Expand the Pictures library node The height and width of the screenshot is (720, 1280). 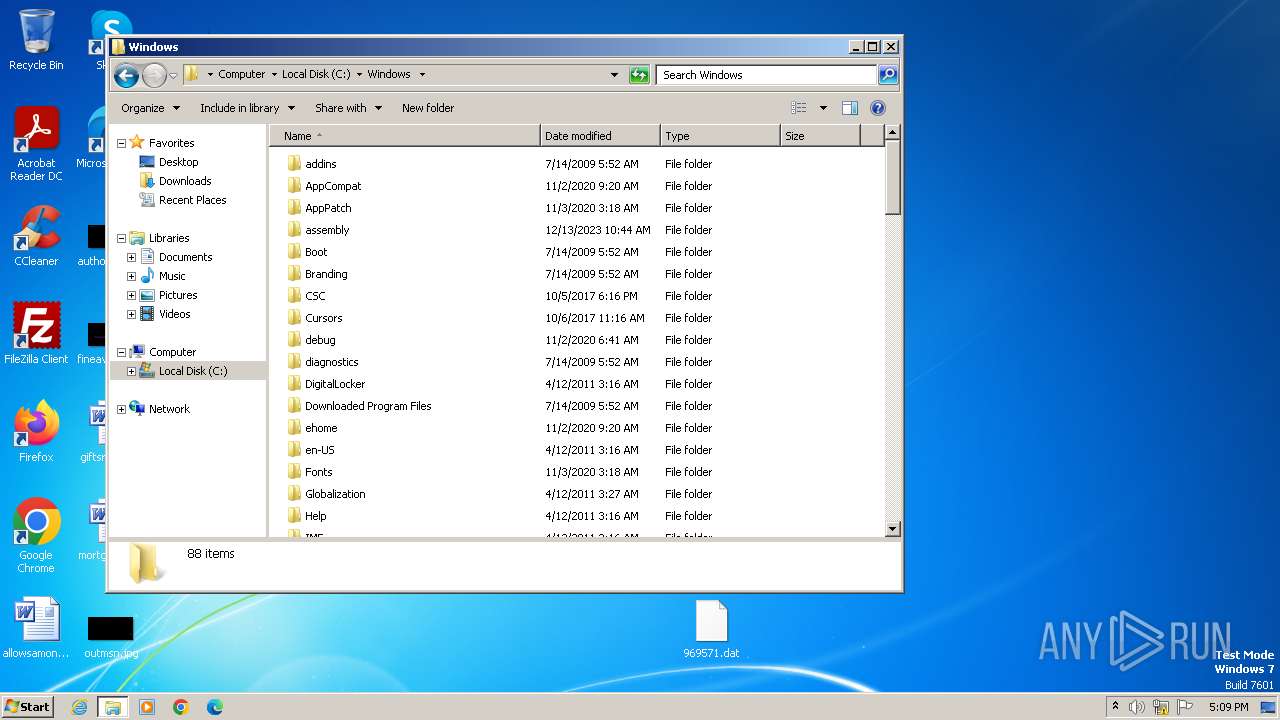tap(131, 295)
